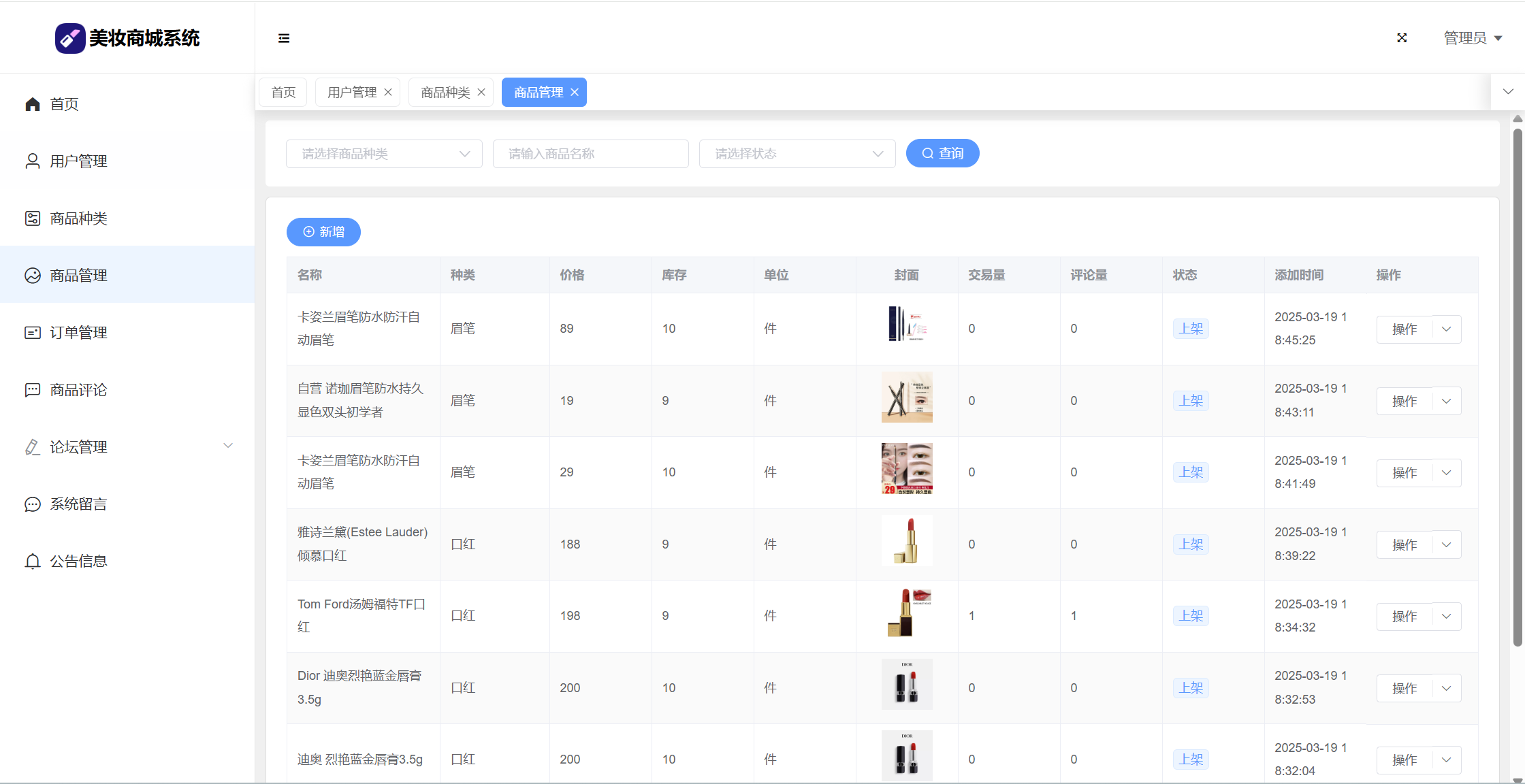Click the 公告信息 bell icon

click(x=33, y=561)
